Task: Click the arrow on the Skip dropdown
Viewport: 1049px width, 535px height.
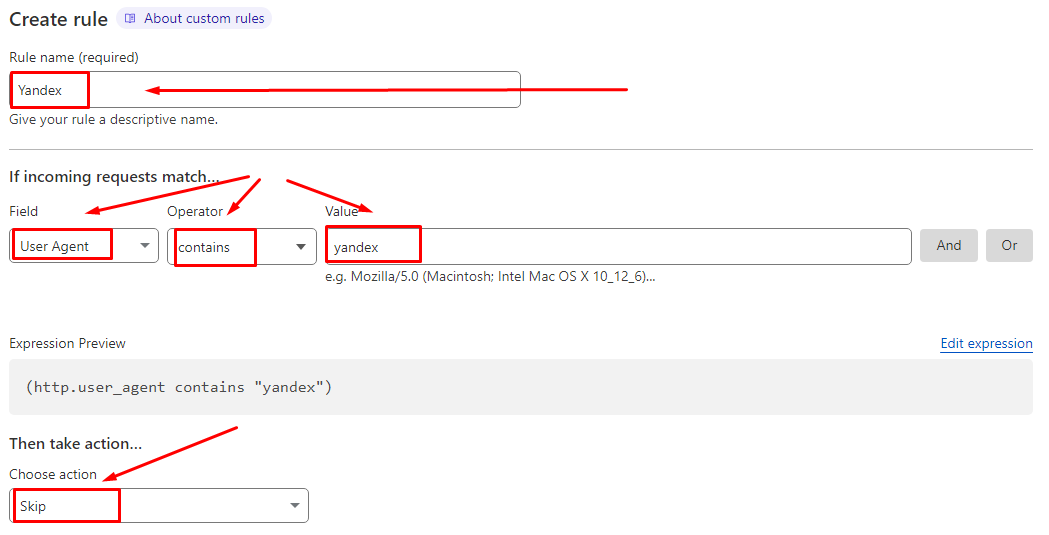Action: coord(295,506)
